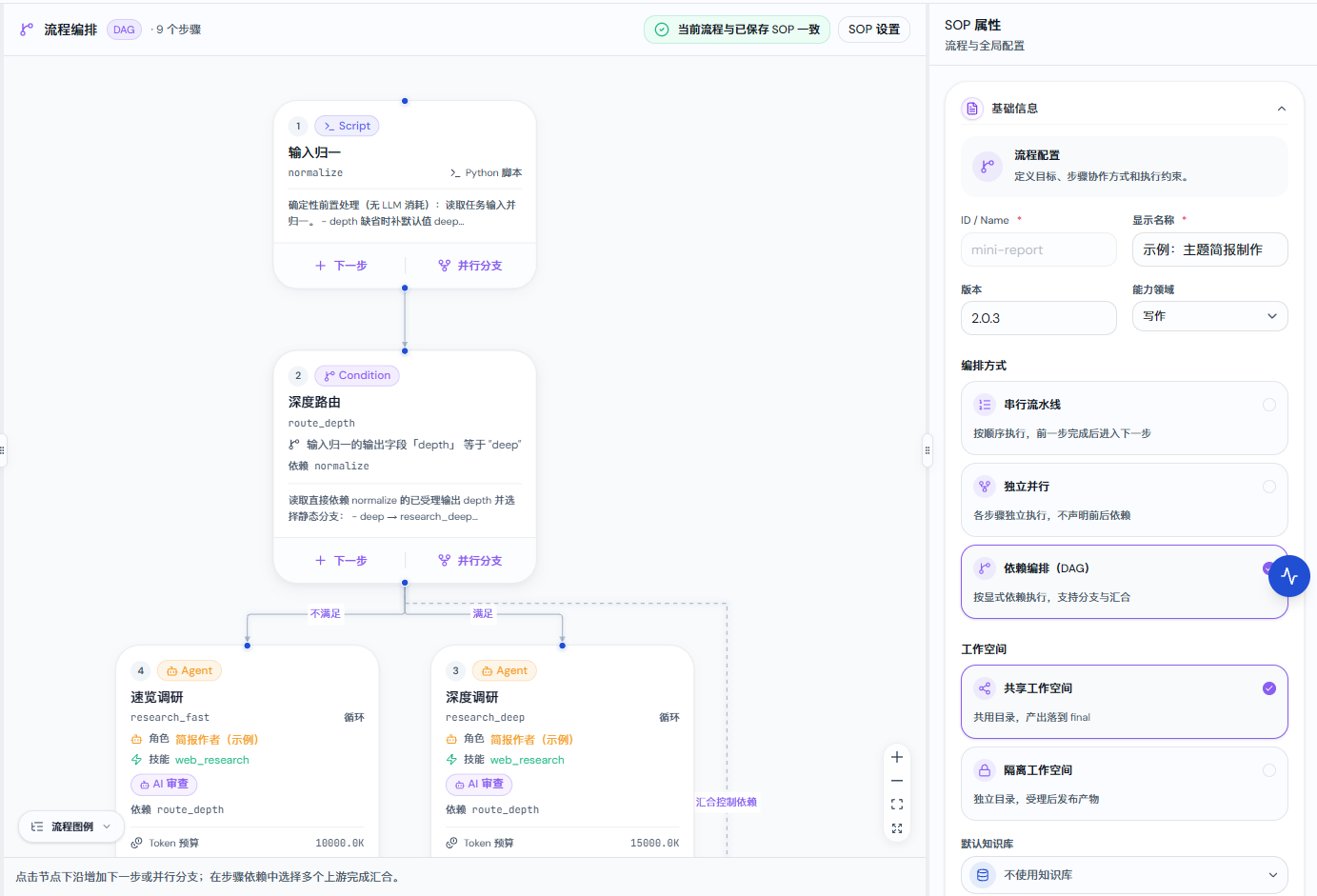
Task: Click the Agent badge on the 速览调研 node
Action: (190, 670)
